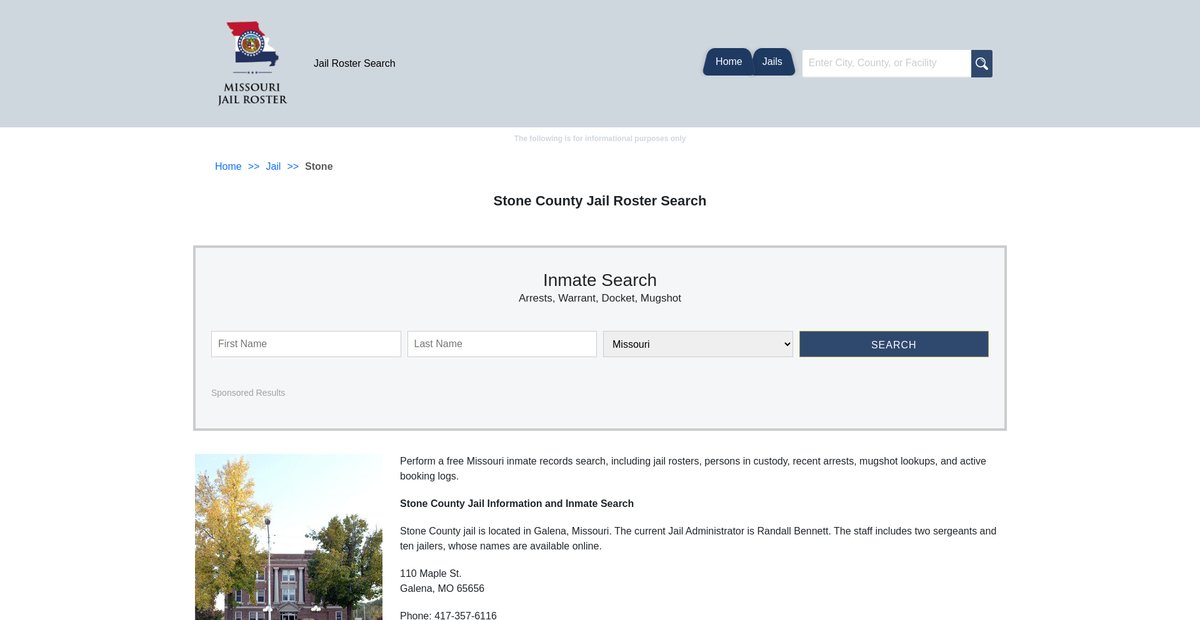Click the magnifier search icon button
The image size is (1200, 620).
click(982, 64)
